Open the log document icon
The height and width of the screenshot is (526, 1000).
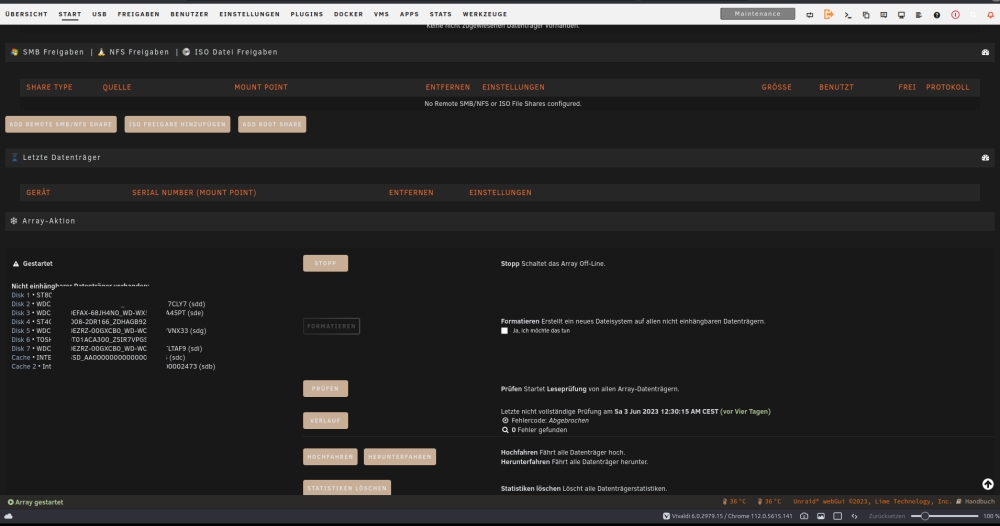click(918, 15)
